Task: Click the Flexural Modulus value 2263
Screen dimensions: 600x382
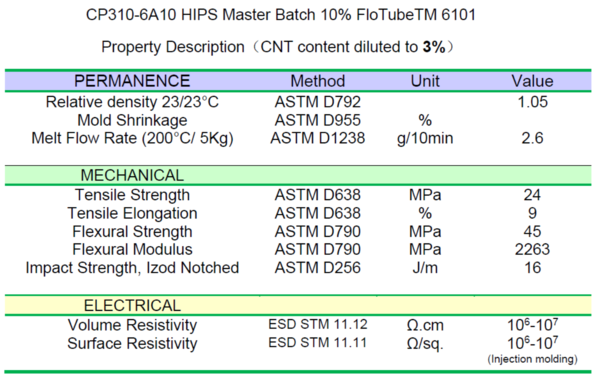Action: (x=532, y=250)
